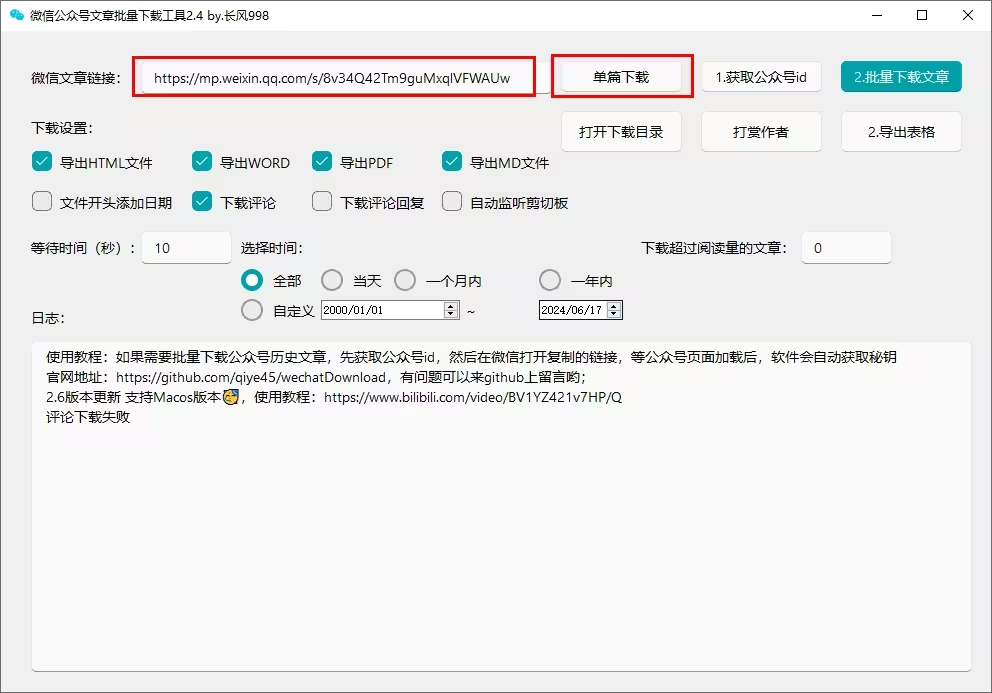Select the 全部 time radio button
The height and width of the screenshot is (693, 992).
(252, 280)
